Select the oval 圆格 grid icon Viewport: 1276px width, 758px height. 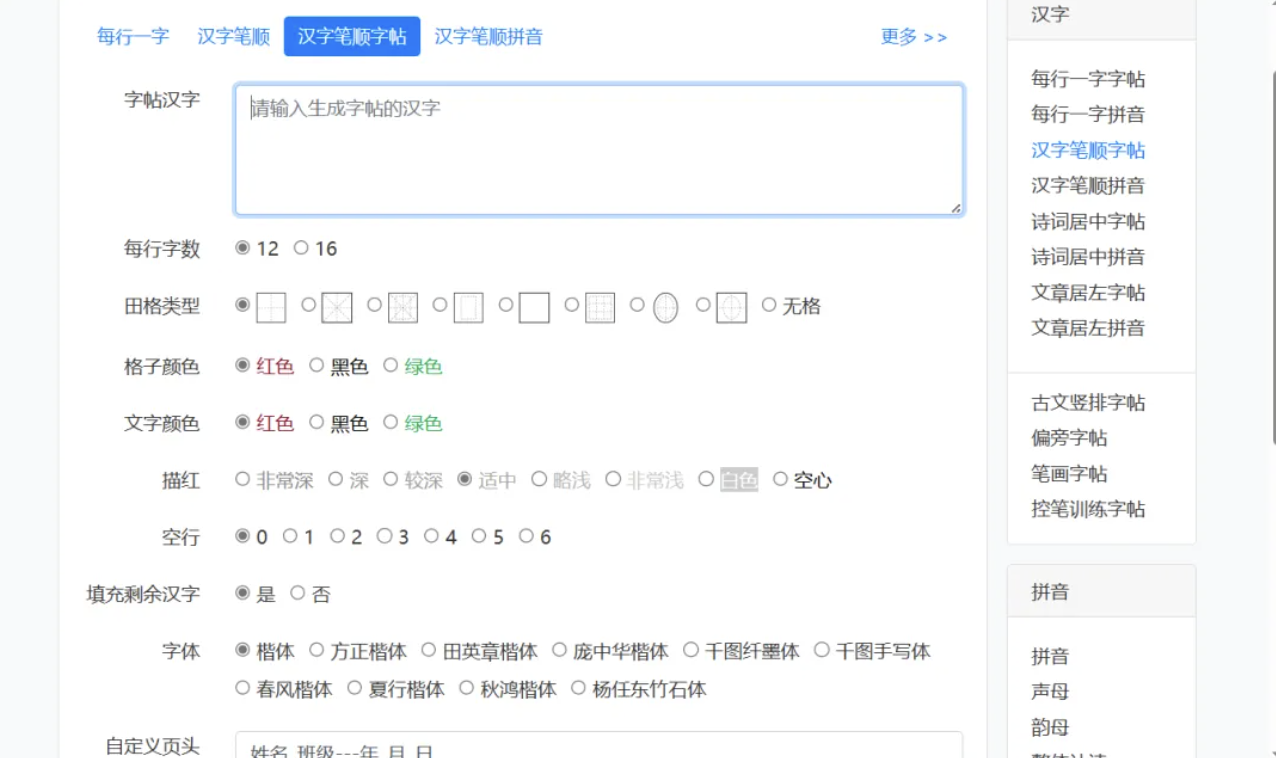coord(663,307)
